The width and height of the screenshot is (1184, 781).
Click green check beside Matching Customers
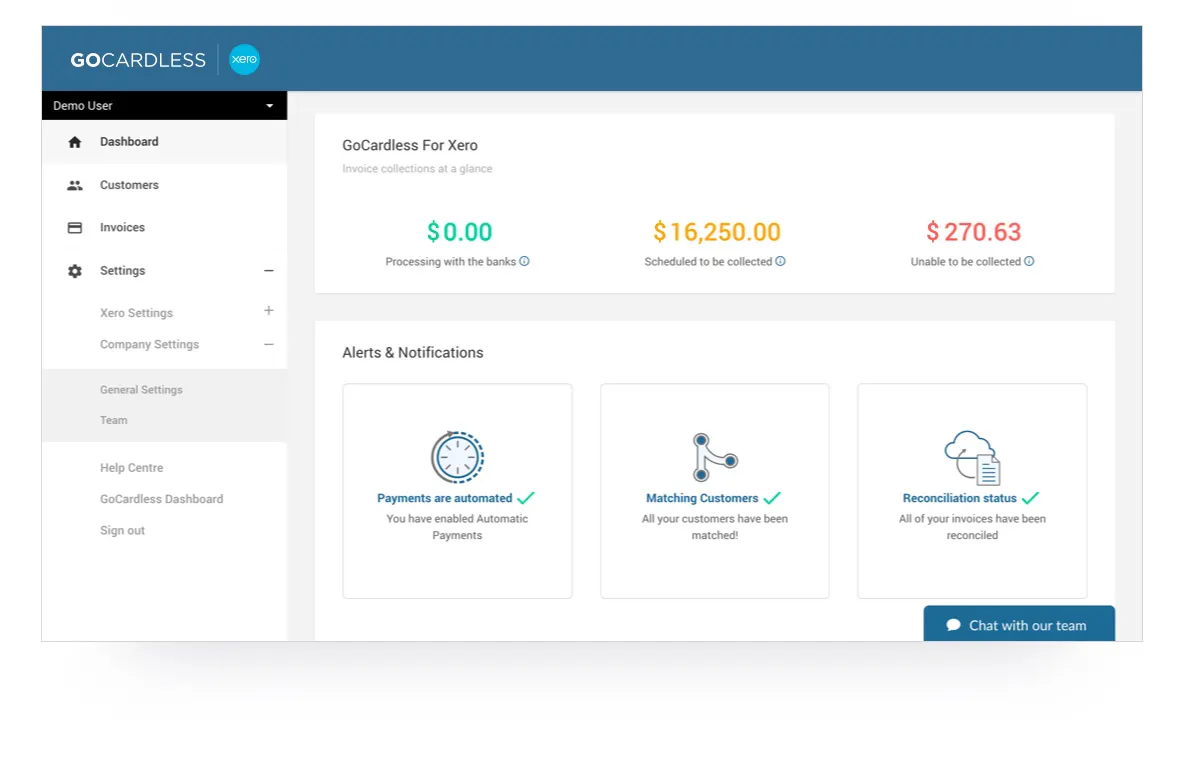(772, 498)
